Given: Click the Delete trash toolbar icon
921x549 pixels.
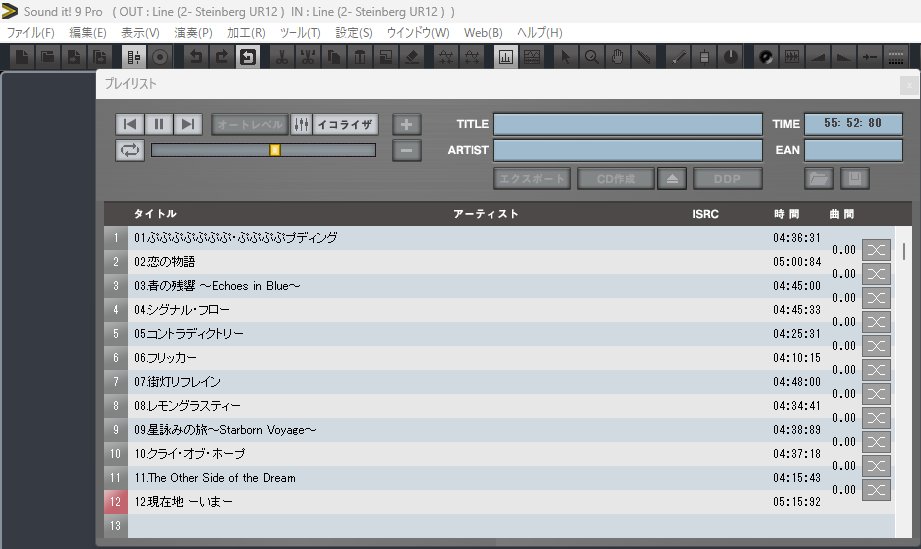Looking at the screenshot, I should [x=359, y=57].
